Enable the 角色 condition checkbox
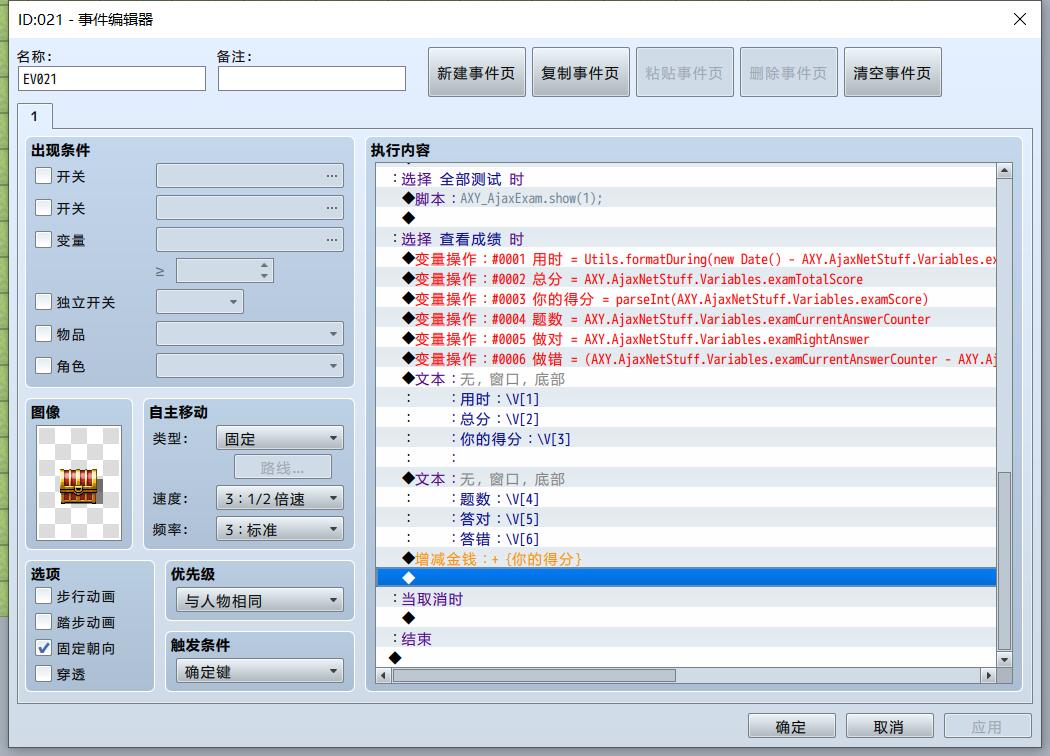The image size is (1050, 756). coord(44,366)
